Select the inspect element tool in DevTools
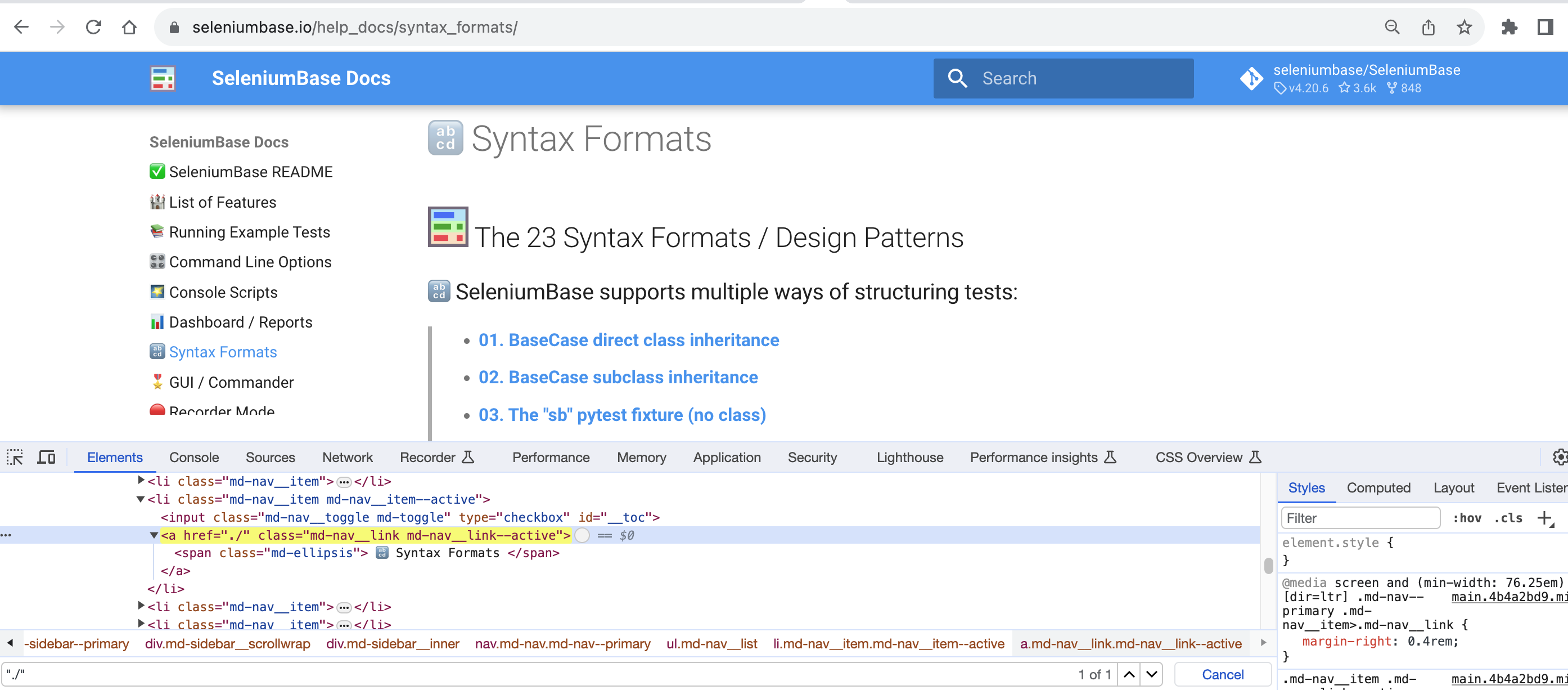The image size is (1568, 690). pos(15,457)
